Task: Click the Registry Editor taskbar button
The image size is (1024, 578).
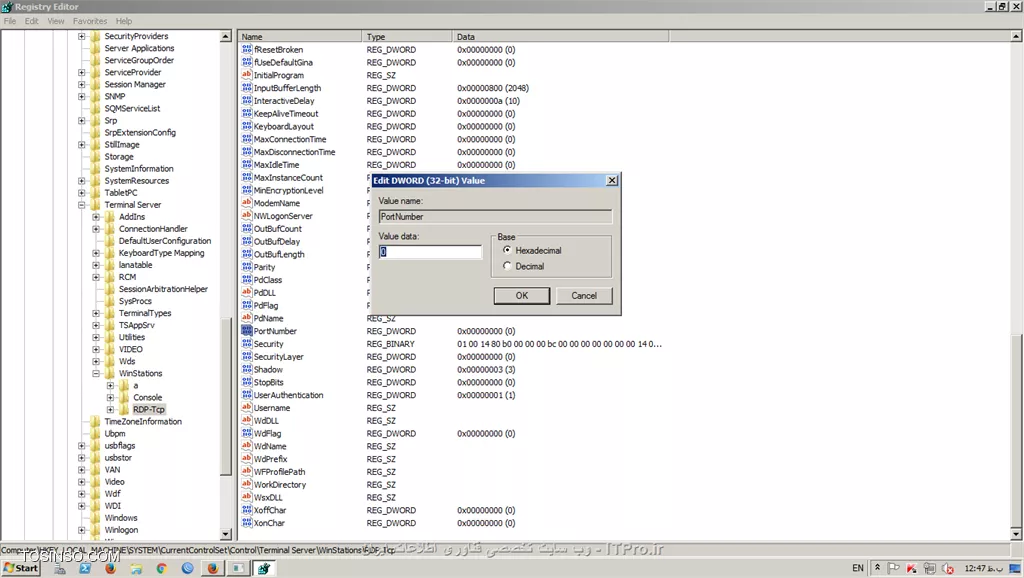Action: point(264,568)
